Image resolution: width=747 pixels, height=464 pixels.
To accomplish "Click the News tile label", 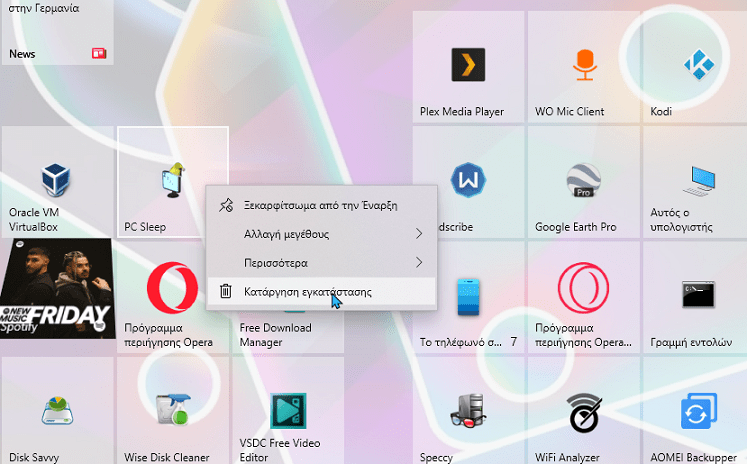I will [22, 54].
